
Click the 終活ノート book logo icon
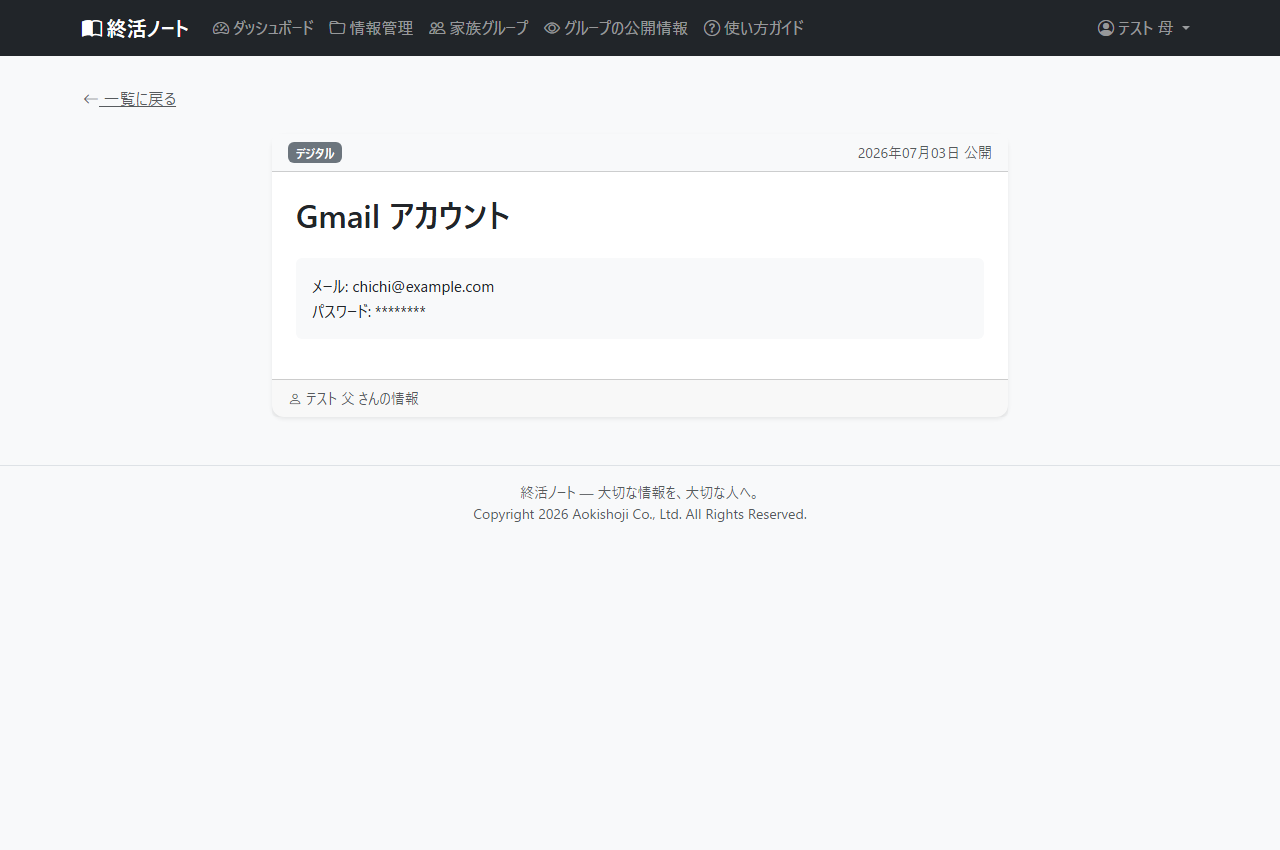coord(92,28)
